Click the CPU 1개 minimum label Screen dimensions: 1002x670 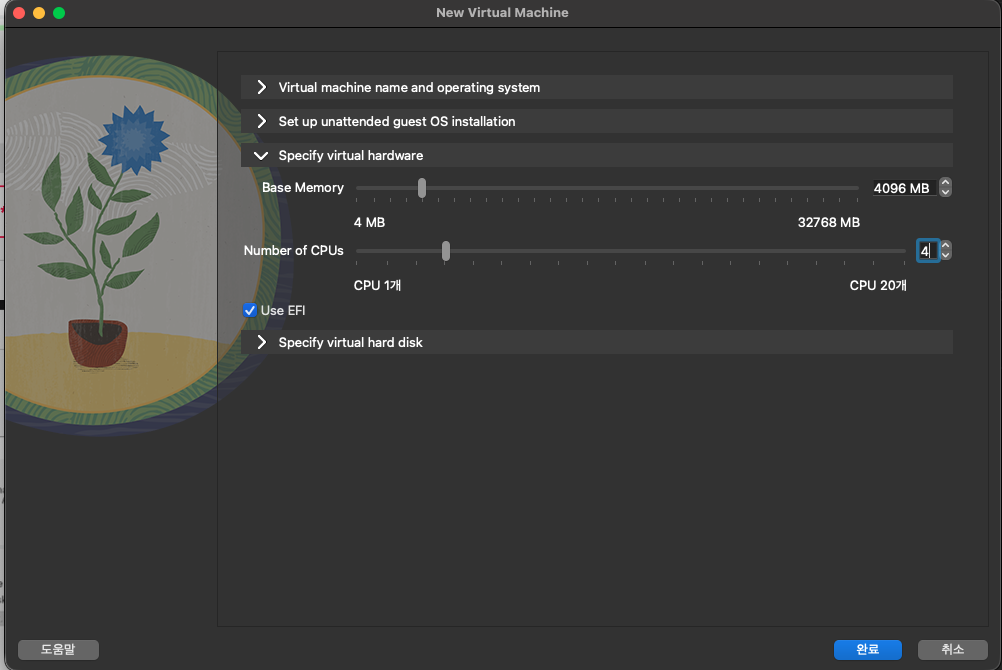[377, 285]
